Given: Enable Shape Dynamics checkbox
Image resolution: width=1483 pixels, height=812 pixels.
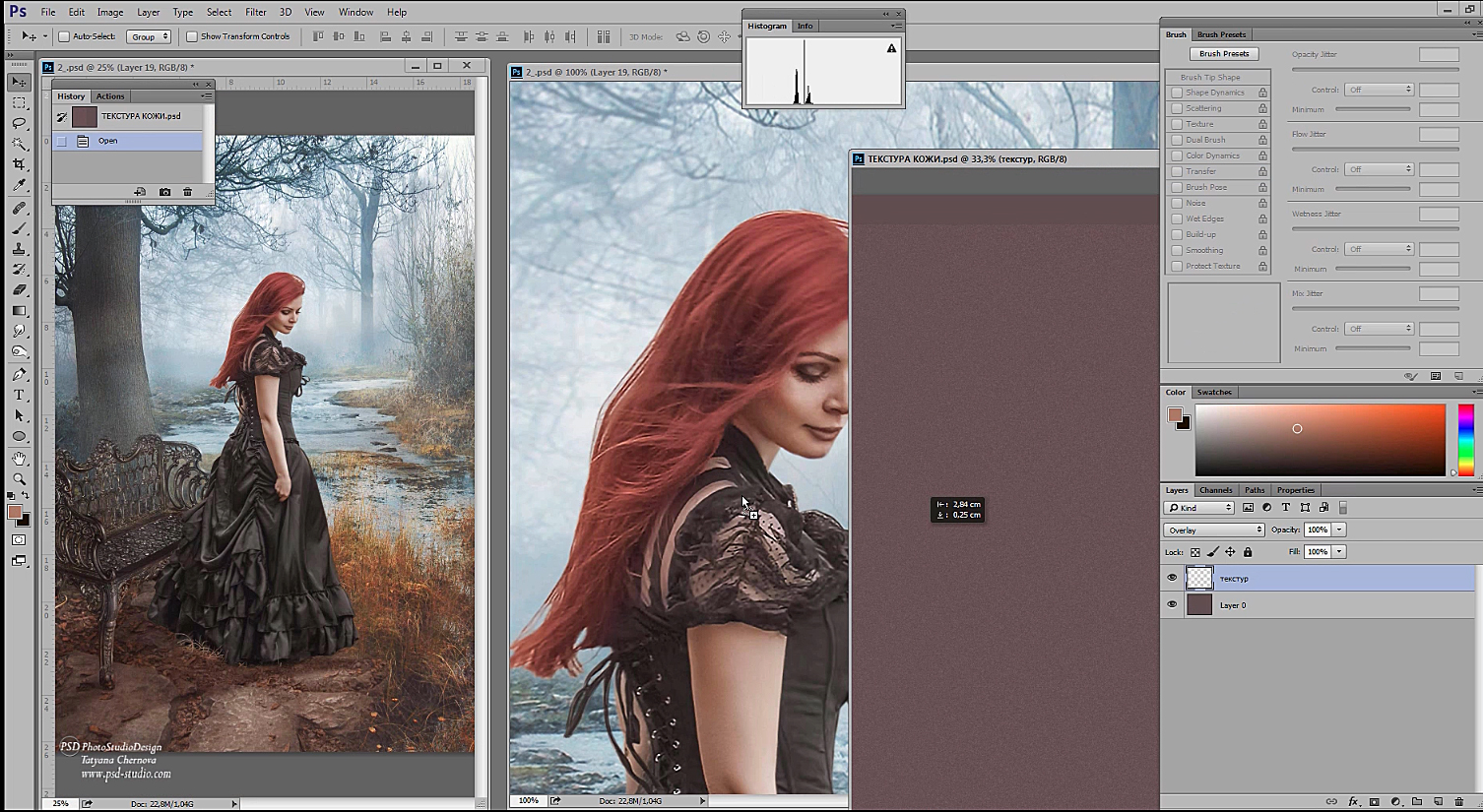Looking at the screenshot, I should tap(1177, 93).
